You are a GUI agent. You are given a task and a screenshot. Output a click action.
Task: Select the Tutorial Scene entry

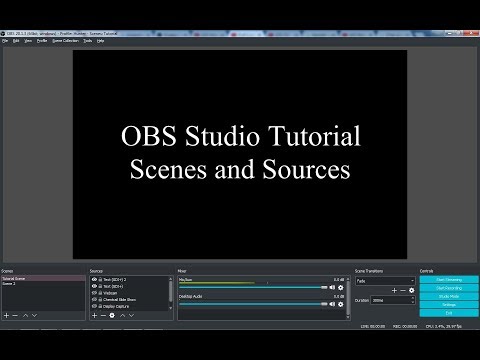[43, 278]
